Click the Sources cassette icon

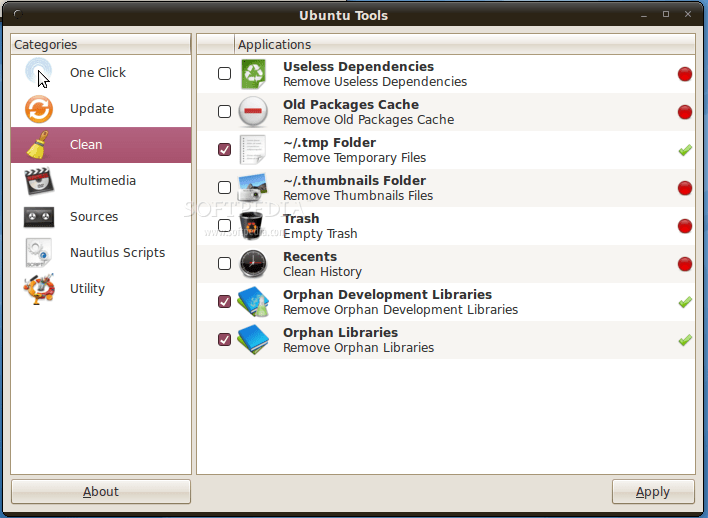pyautogui.click(x=39, y=217)
